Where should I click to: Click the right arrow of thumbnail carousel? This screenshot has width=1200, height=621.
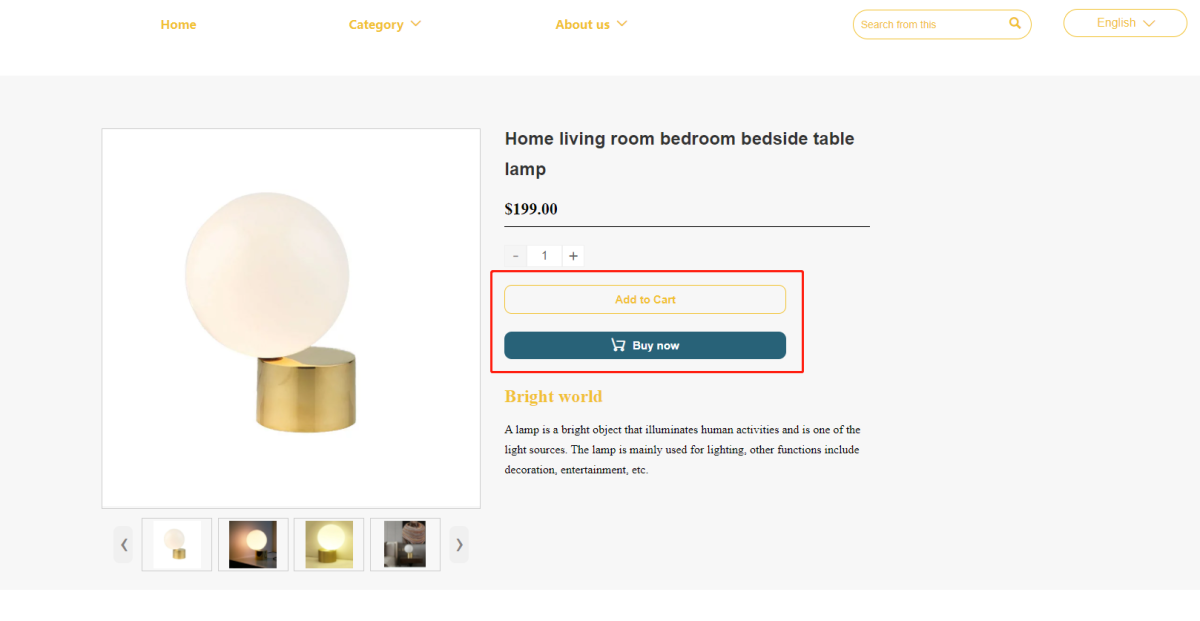coord(459,544)
